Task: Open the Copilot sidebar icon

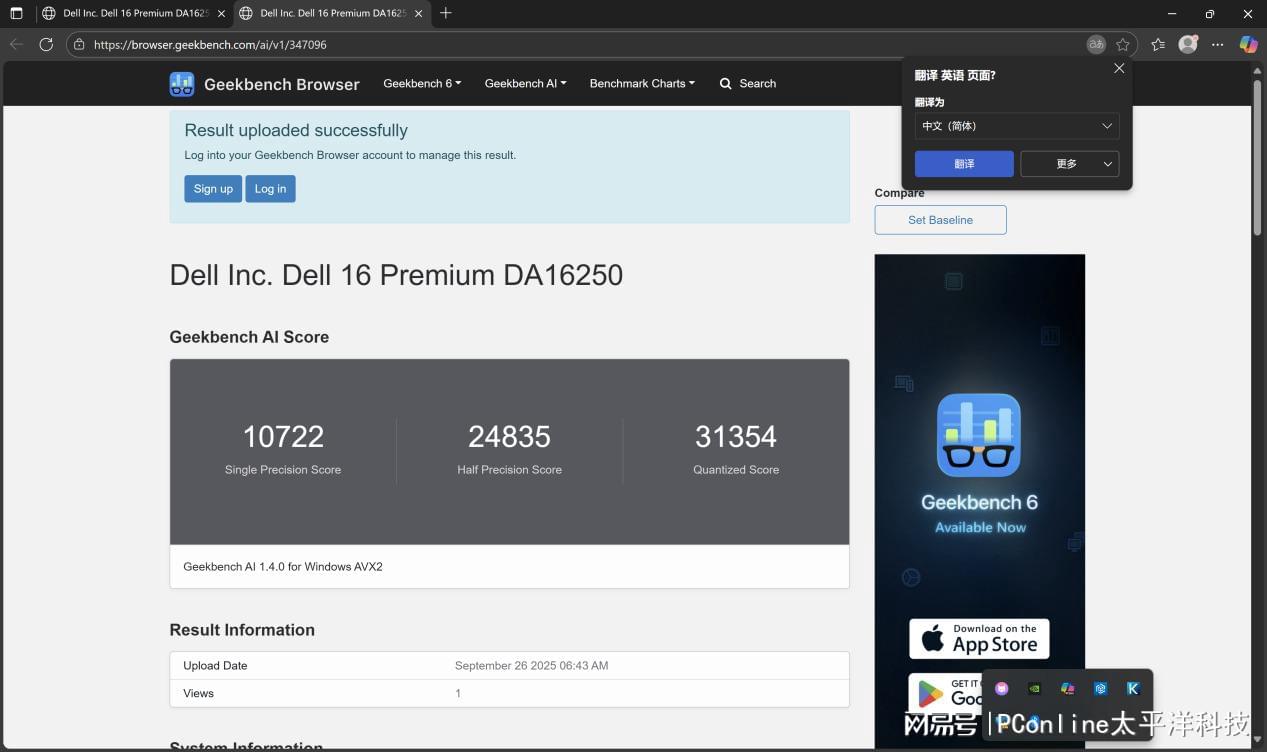Action: (x=1248, y=44)
